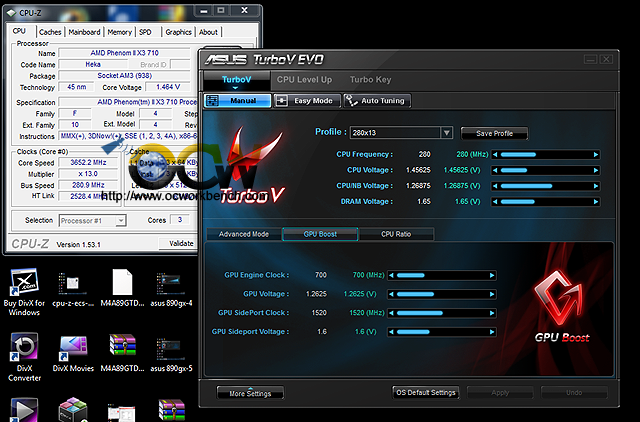Click Validate button in CPU-Z
Viewport: 640px width, 422px height.
178,244
